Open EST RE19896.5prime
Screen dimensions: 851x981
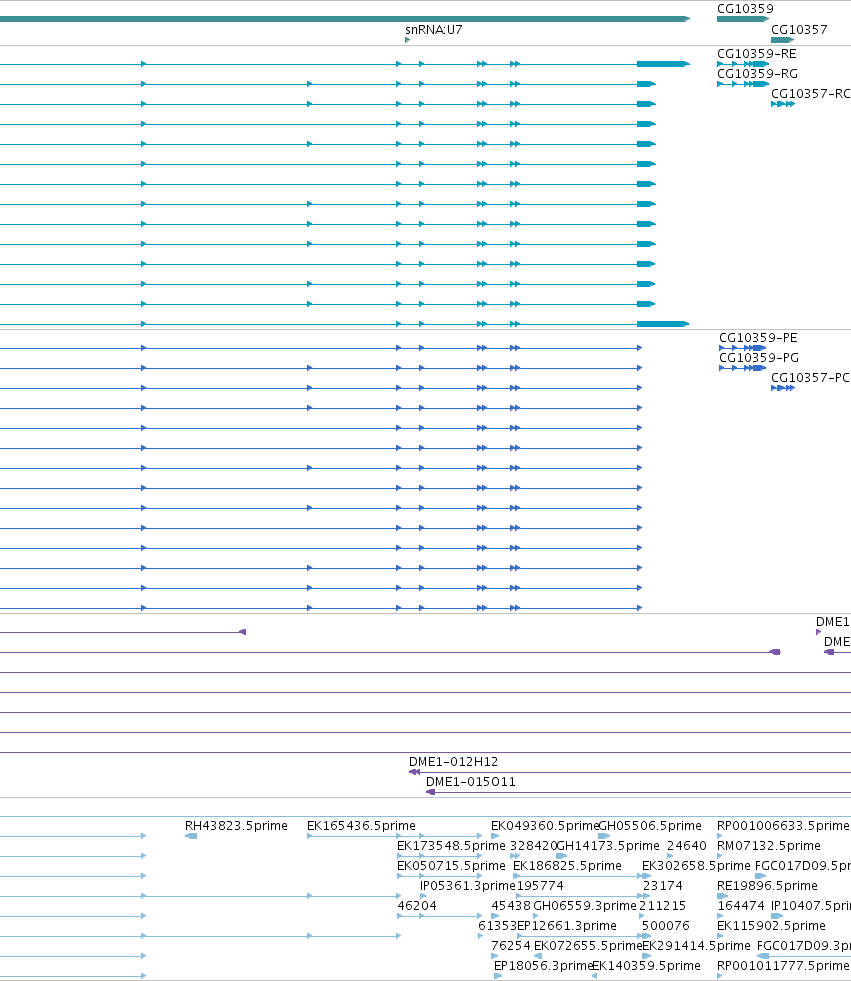click(767, 886)
